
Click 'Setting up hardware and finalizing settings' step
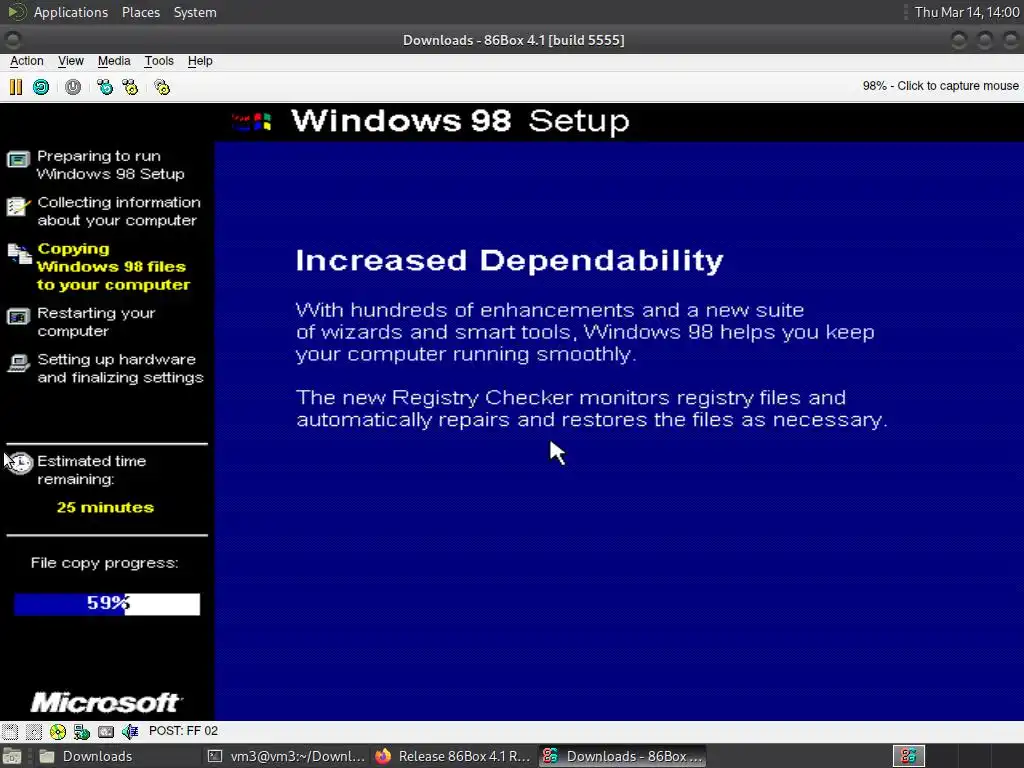click(120, 368)
